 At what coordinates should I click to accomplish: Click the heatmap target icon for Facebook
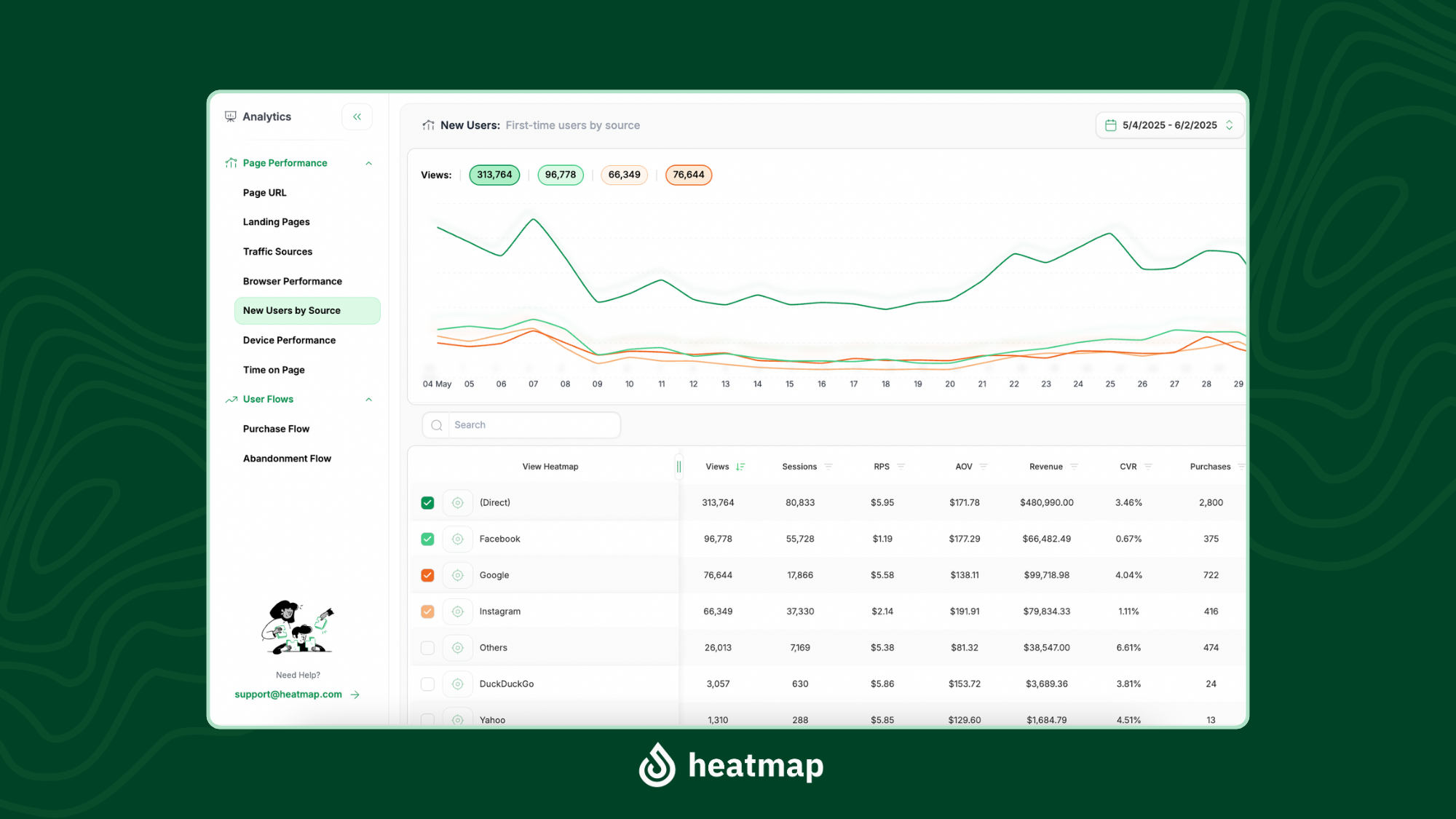pos(457,539)
